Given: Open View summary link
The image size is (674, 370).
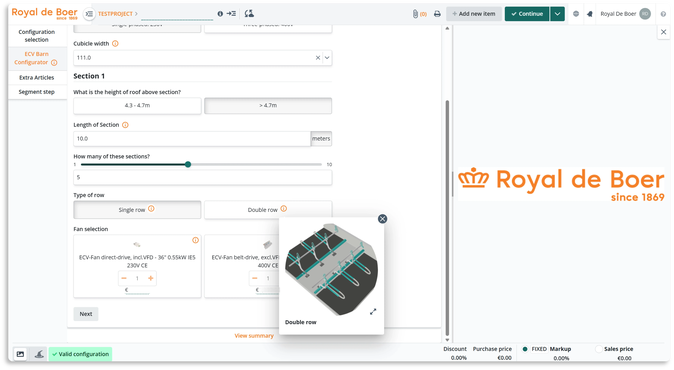Looking at the screenshot, I should pyautogui.click(x=254, y=336).
